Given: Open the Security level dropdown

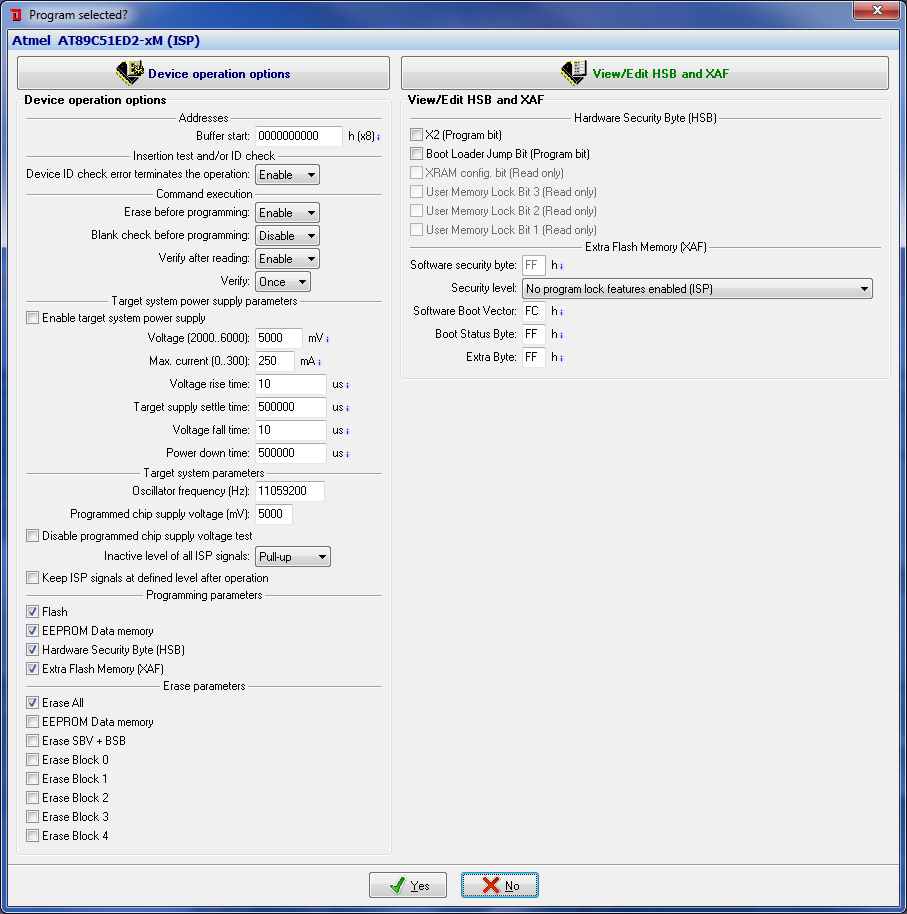Looking at the screenshot, I should [x=697, y=289].
